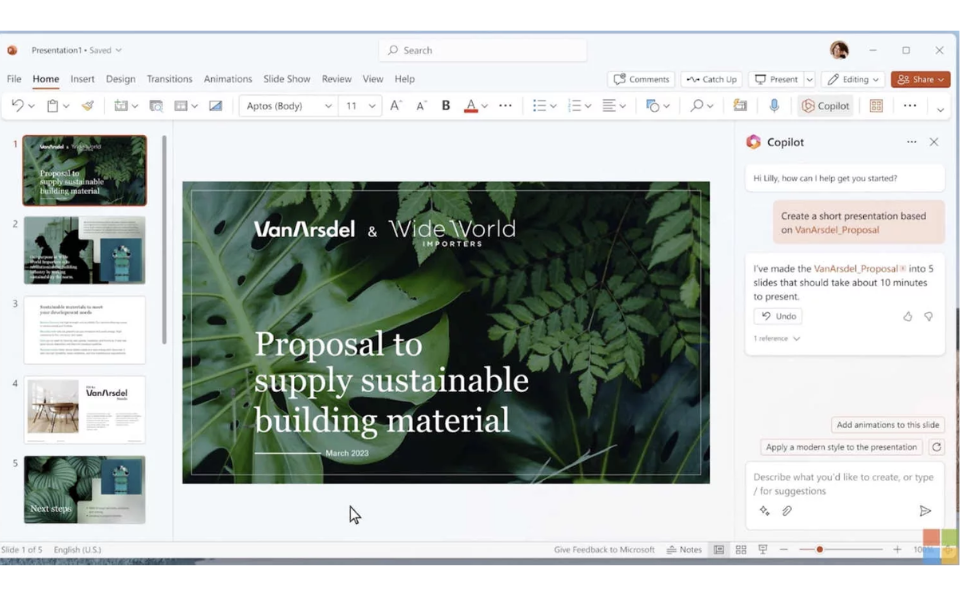Click the bullets list icon
The height and width of the screenshot is (600, 960).
[539, 106]
